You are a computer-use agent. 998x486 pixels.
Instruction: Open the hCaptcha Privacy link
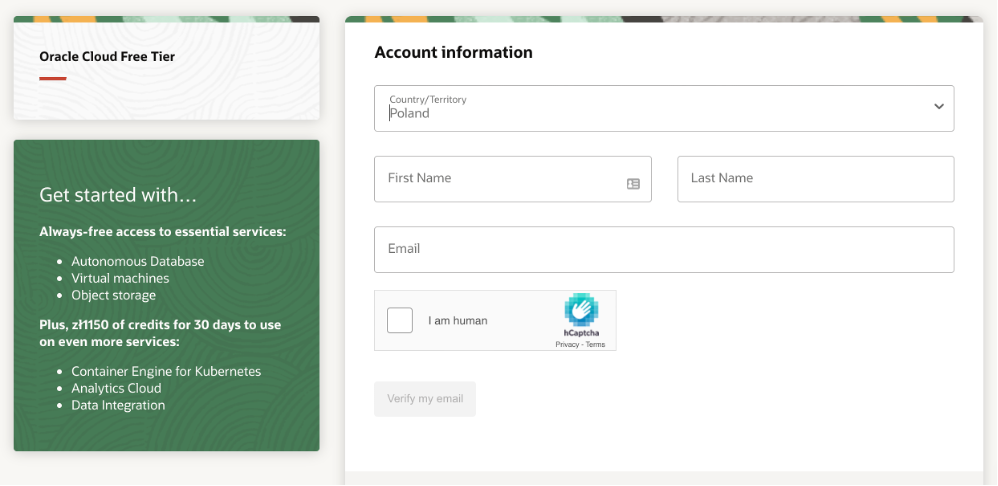pos(566,345)
